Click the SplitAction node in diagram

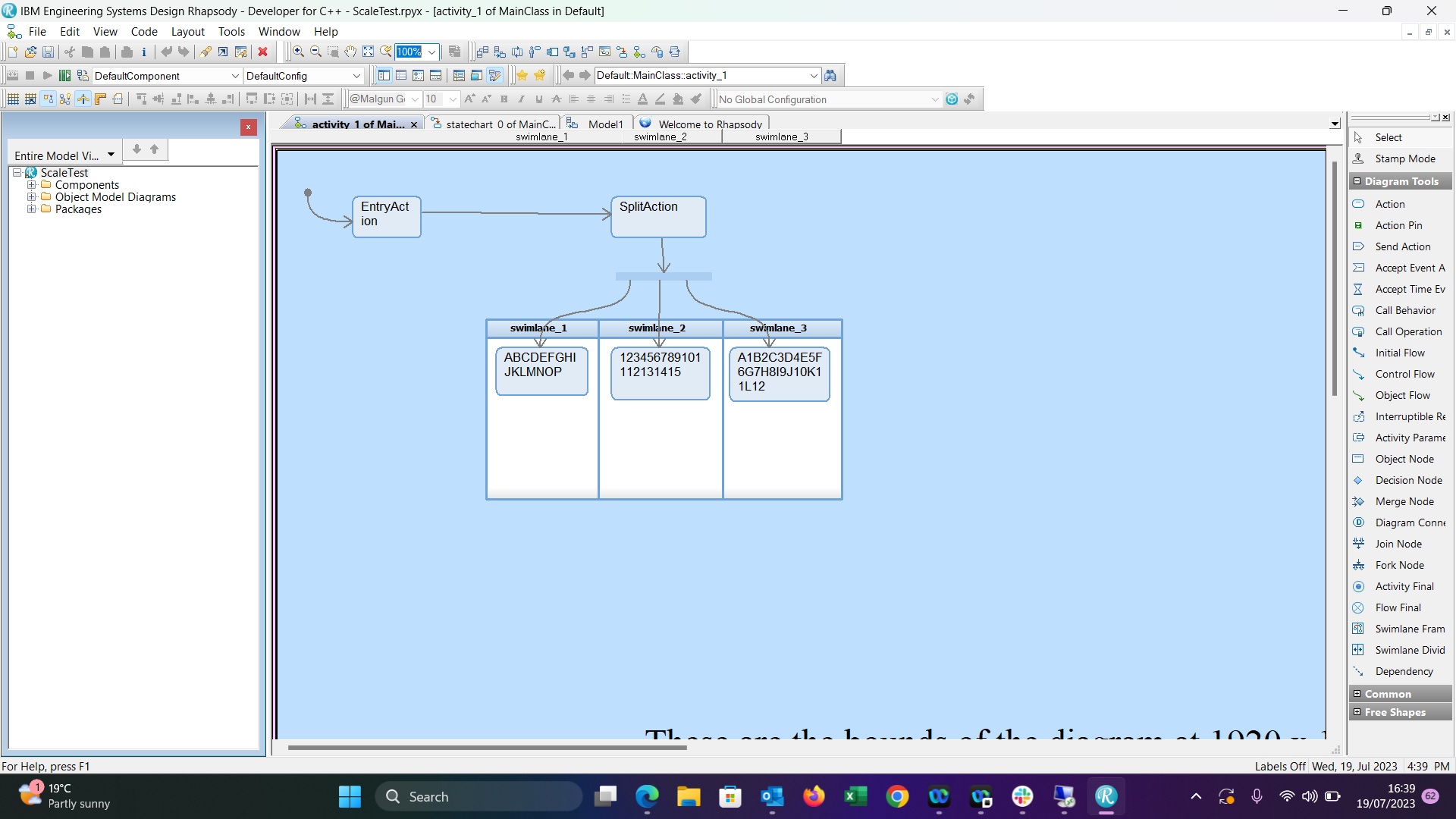[x=658, y=217]
